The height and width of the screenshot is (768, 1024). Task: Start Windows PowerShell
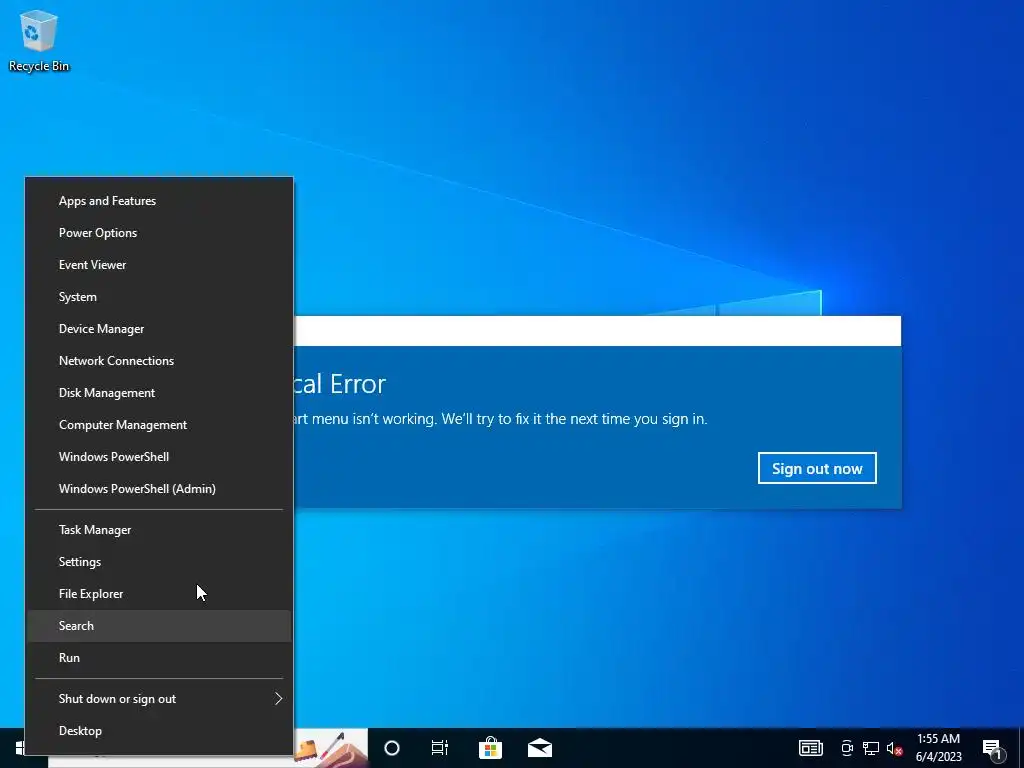click(x=159, y=457)
